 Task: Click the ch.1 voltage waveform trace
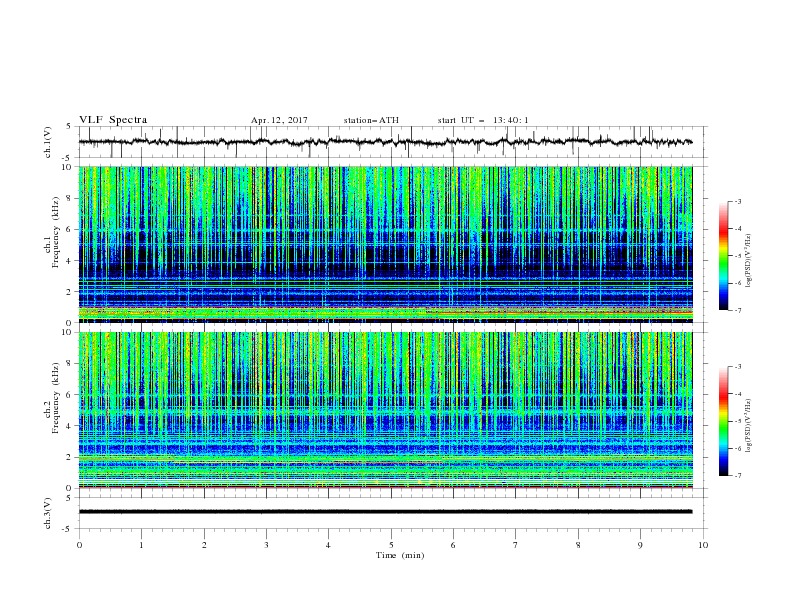(385, 142)
